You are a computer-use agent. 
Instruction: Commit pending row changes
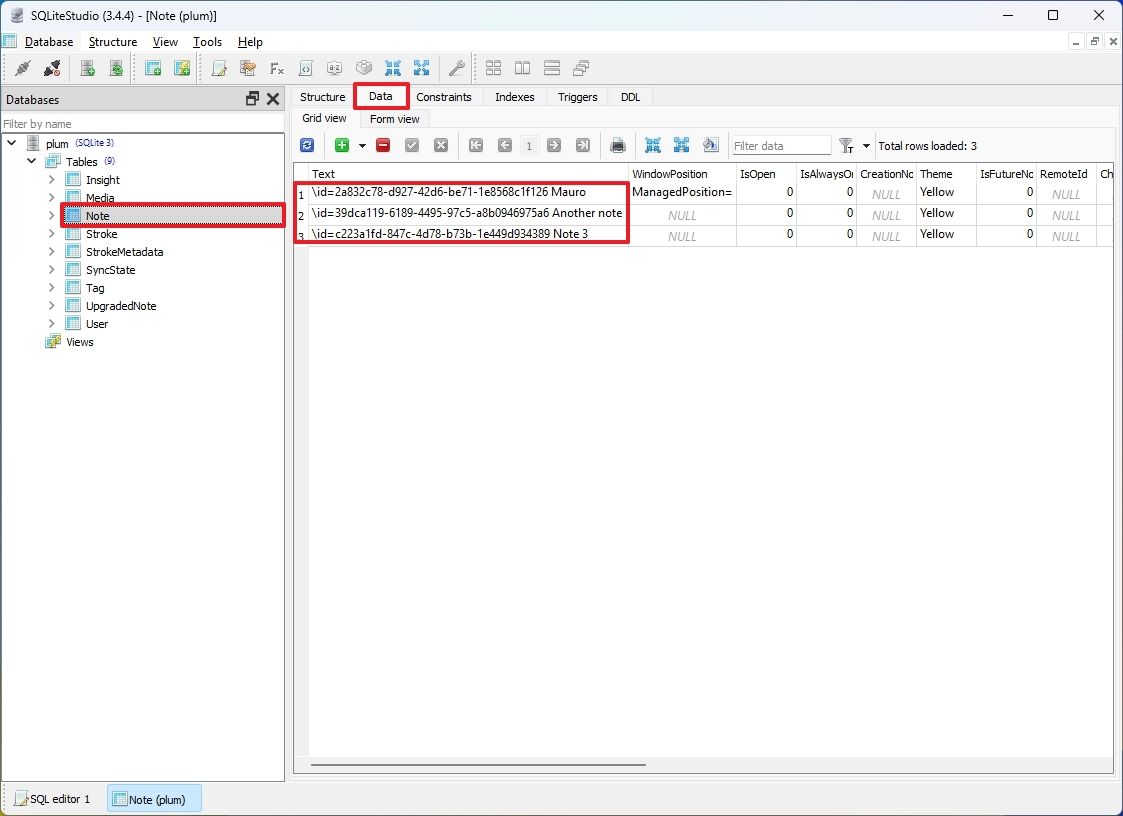(411, 145)
